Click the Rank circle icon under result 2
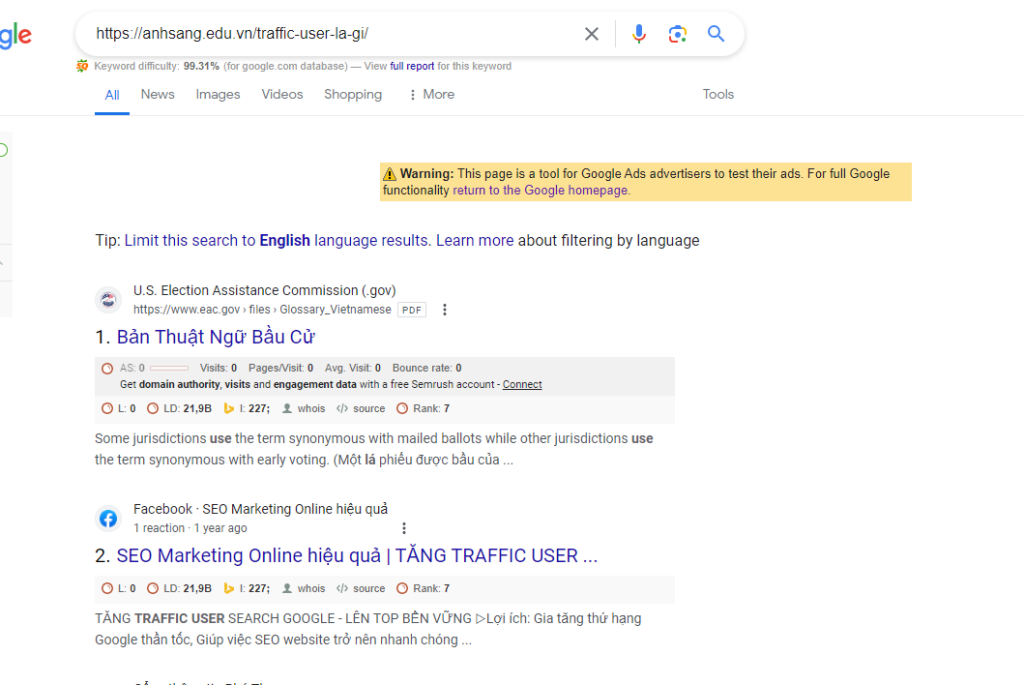 [402, 588]
